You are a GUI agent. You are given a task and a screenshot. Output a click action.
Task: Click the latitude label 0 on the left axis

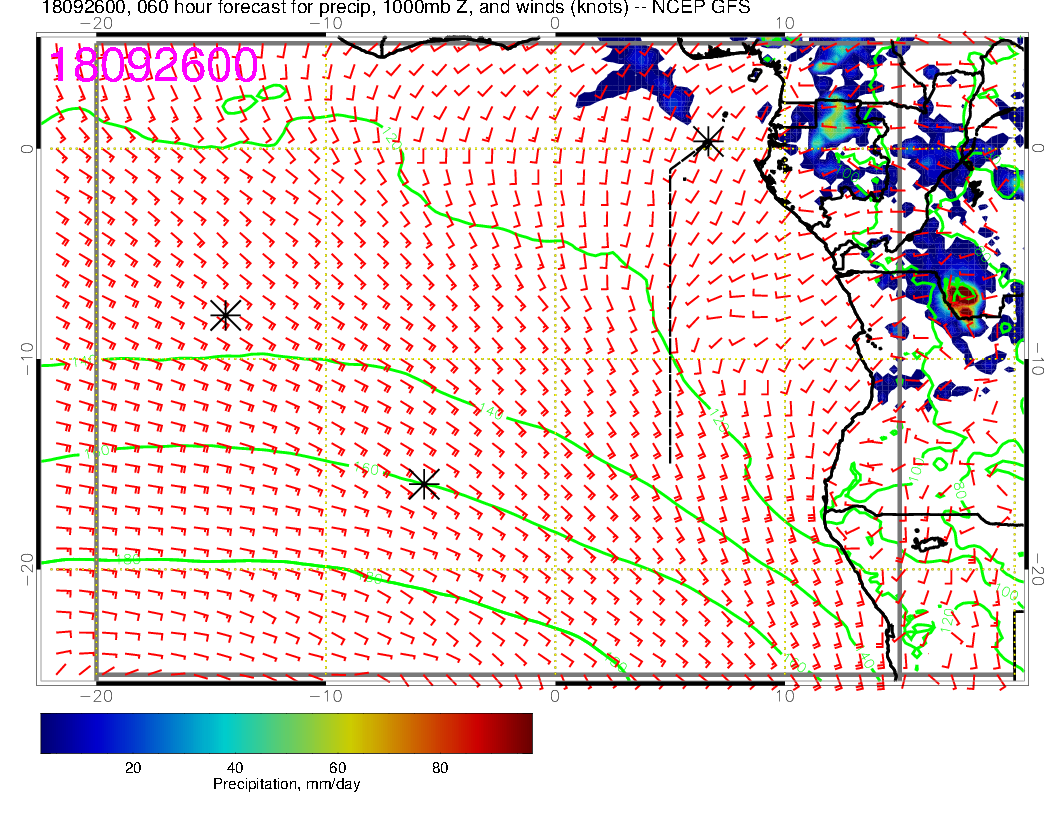(26, 148)
